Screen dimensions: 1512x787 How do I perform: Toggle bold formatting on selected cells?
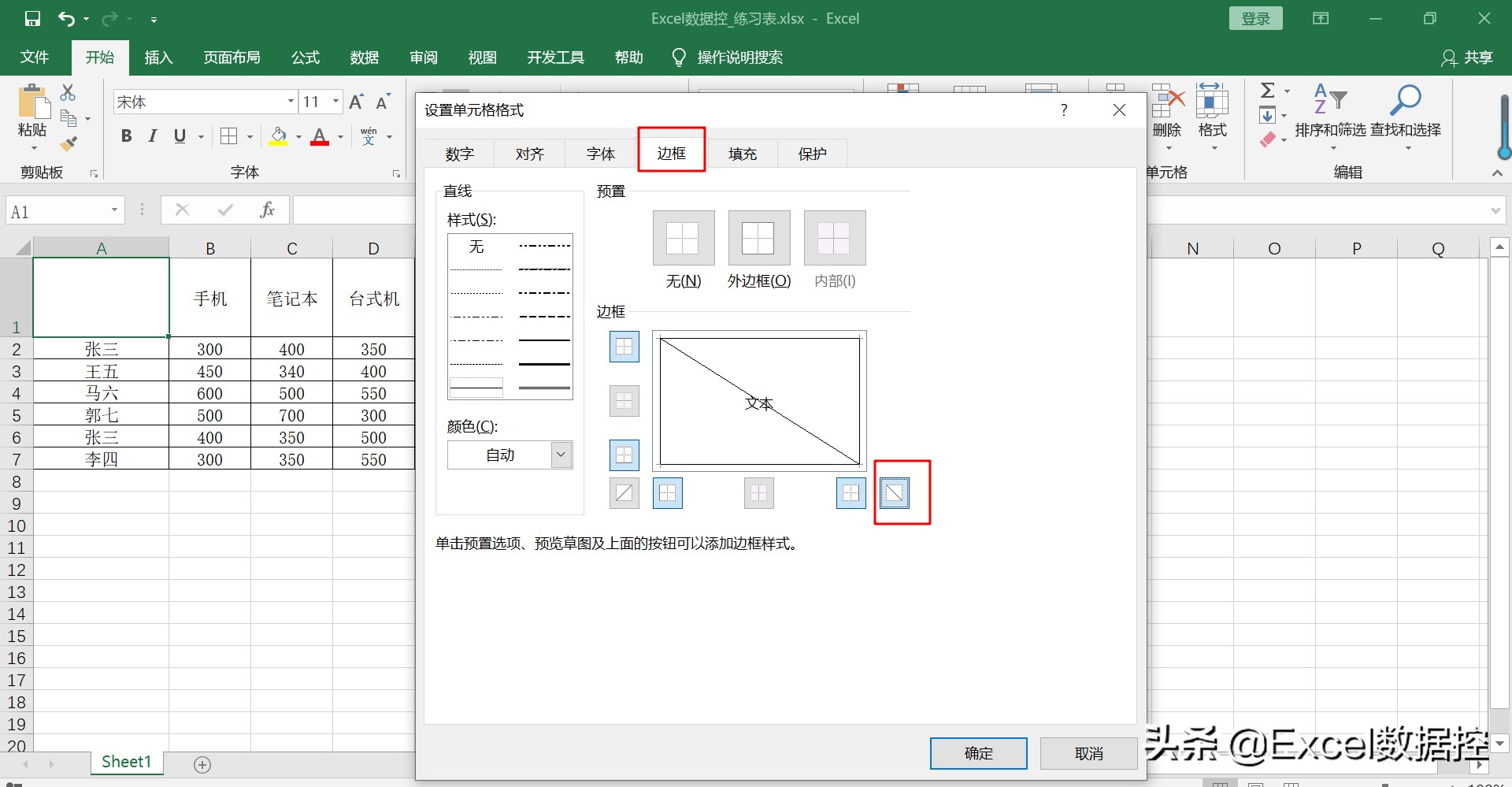126,135
